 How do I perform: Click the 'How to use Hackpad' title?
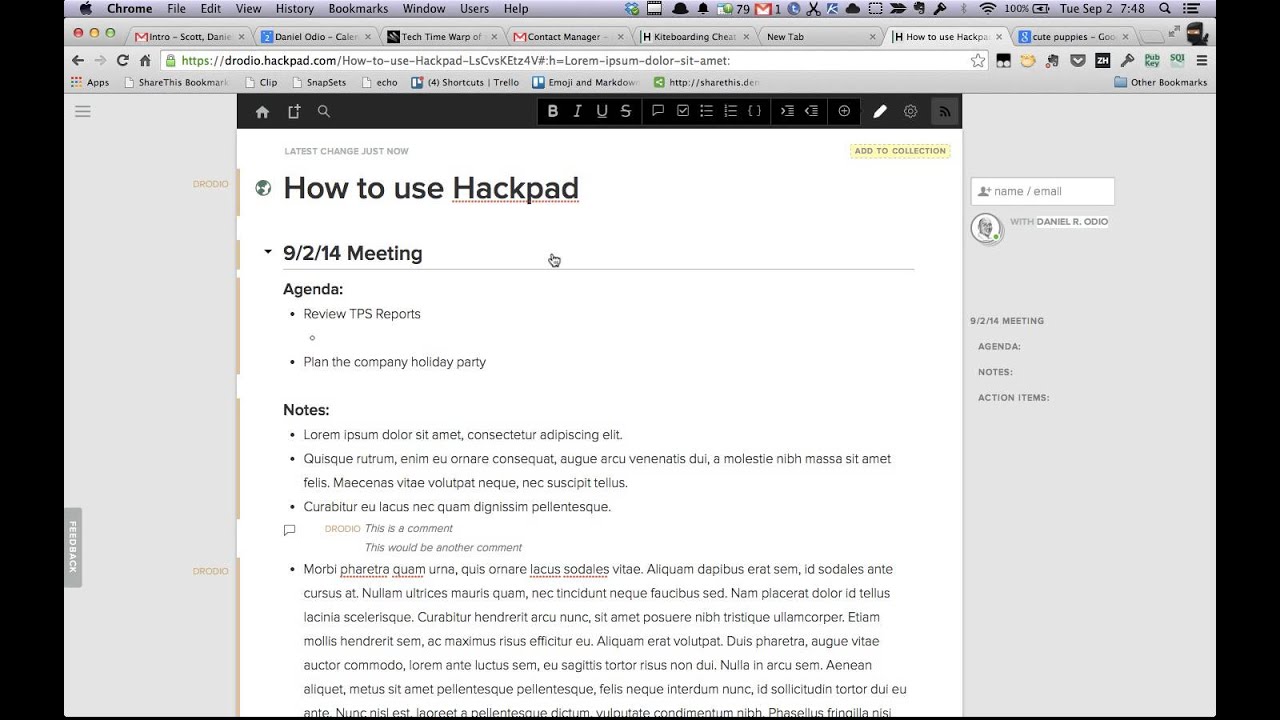431,188
